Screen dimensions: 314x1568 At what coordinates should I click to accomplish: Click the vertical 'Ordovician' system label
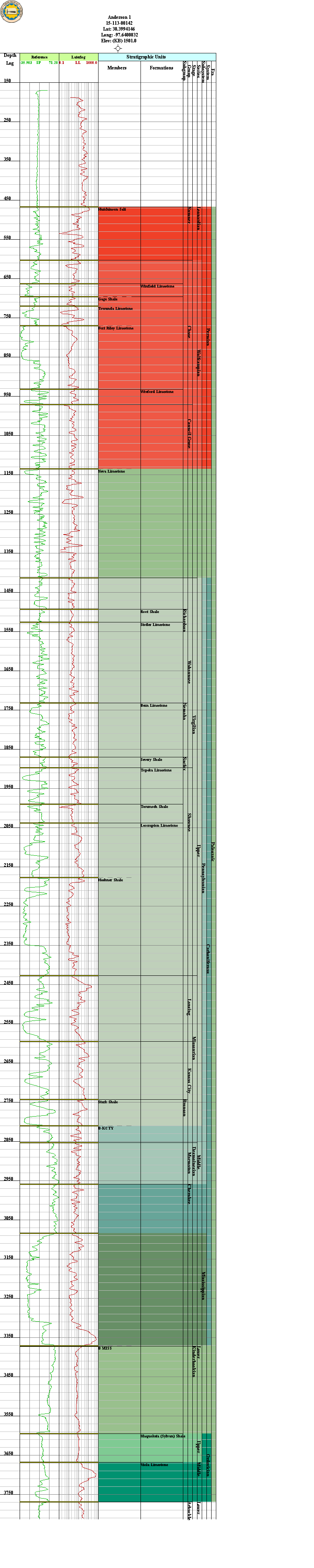(x=208, y=1465)
